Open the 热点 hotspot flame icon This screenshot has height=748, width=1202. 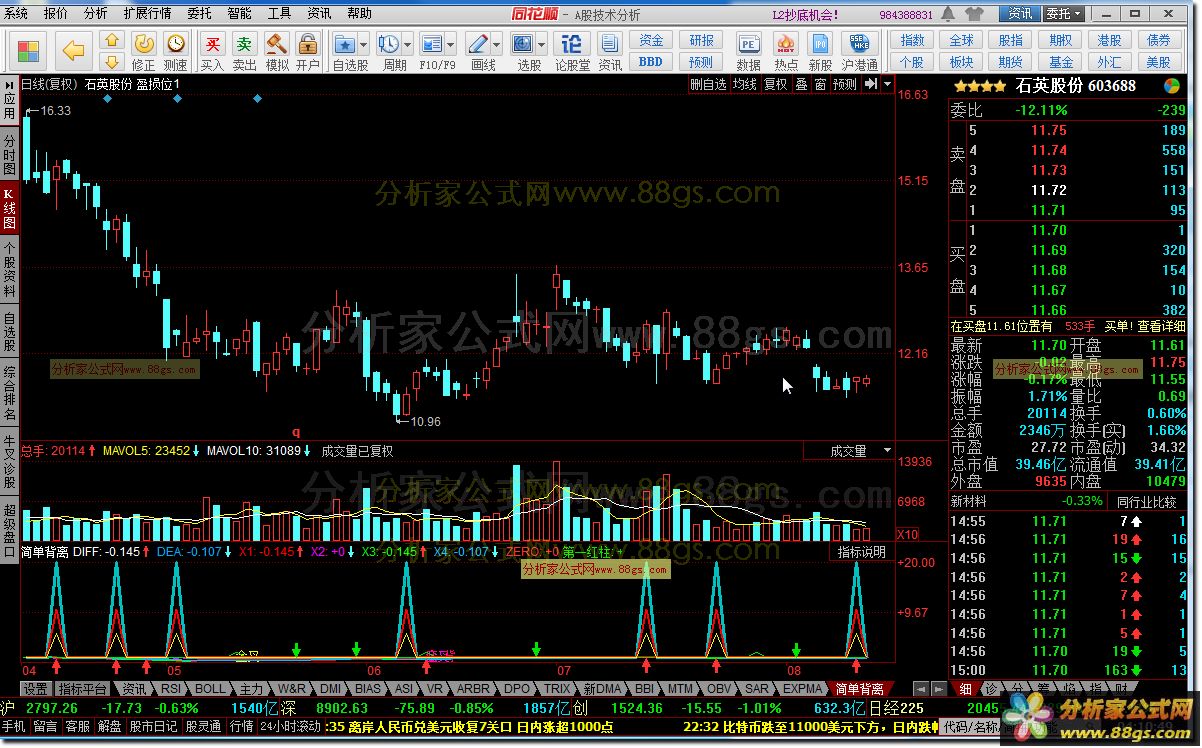(x=786, y=50)
